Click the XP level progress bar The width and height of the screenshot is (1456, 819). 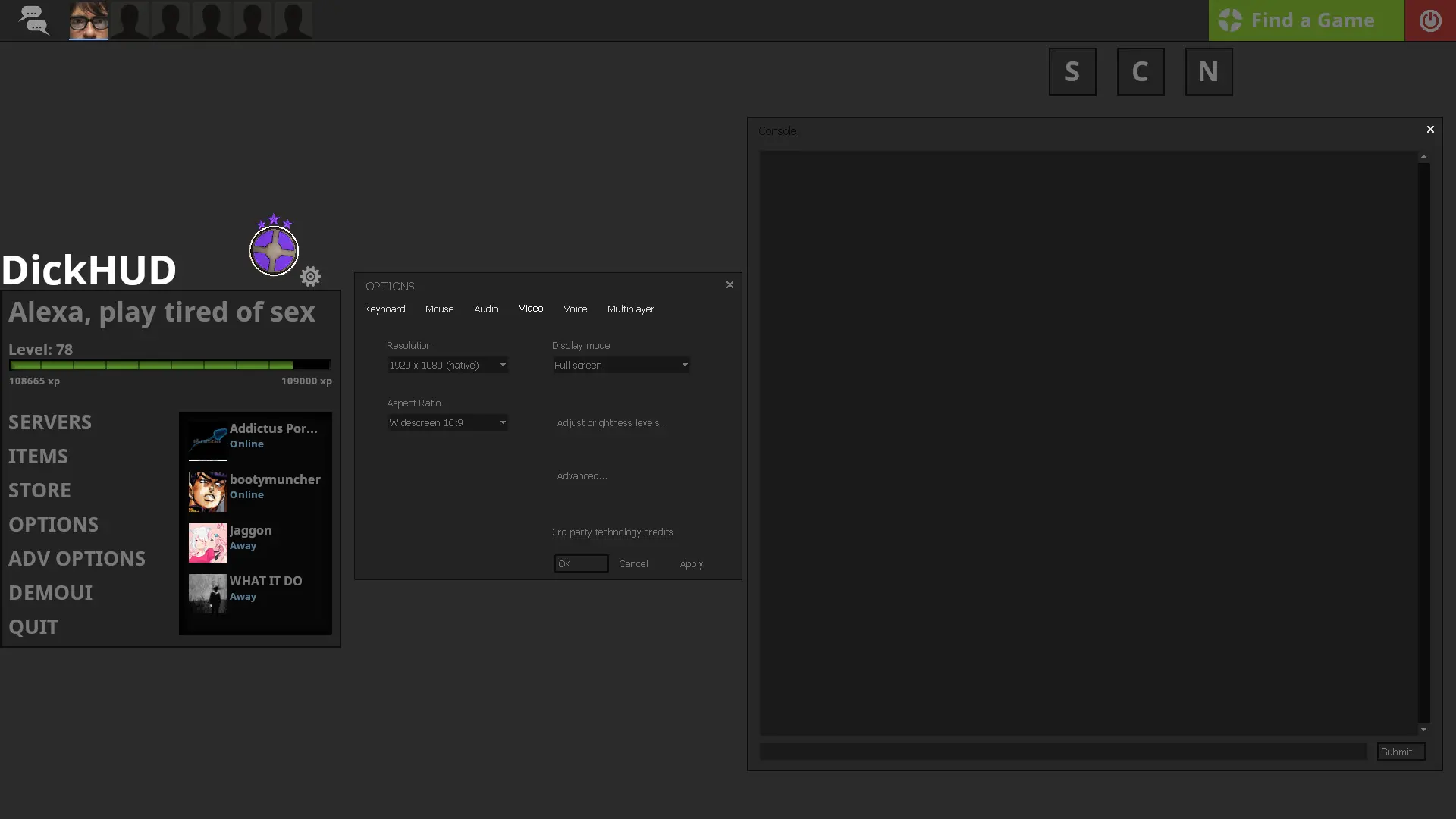(x=169, y=365)
